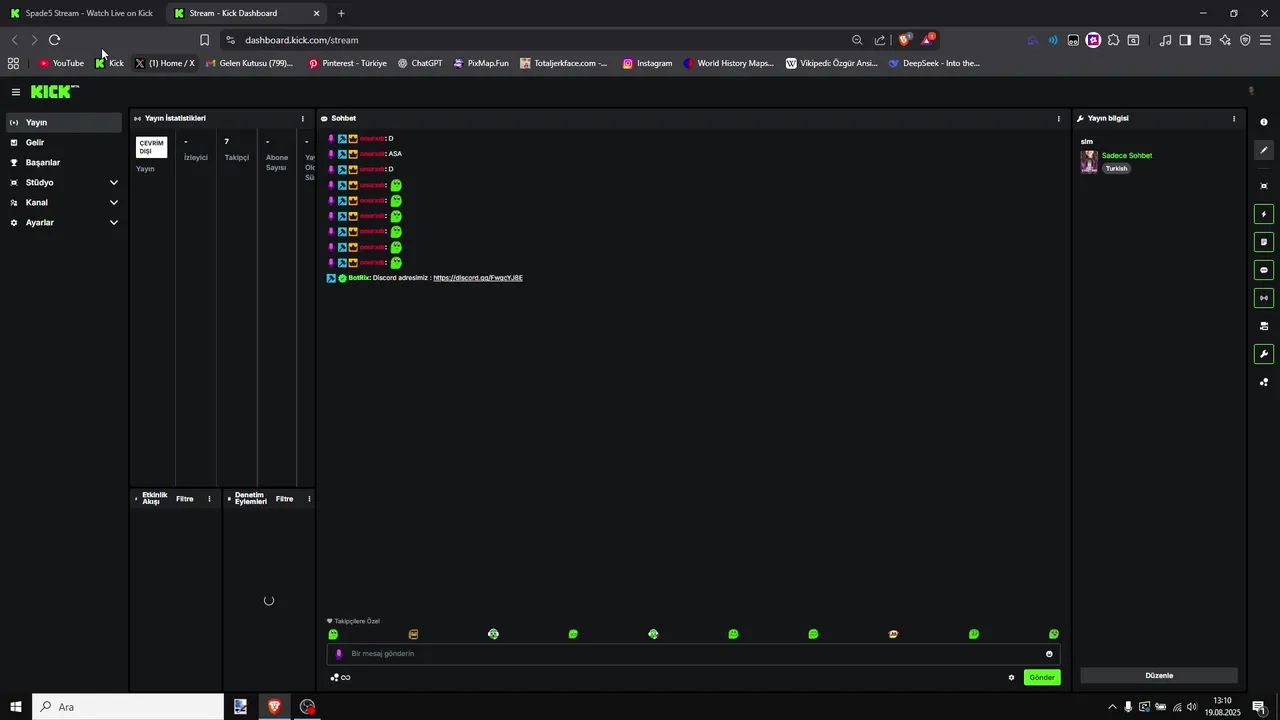The width and height of the screenshot is (1280, 720).
Task: Click the focus frame icon in the right rail
Action: click(1264, 186)
